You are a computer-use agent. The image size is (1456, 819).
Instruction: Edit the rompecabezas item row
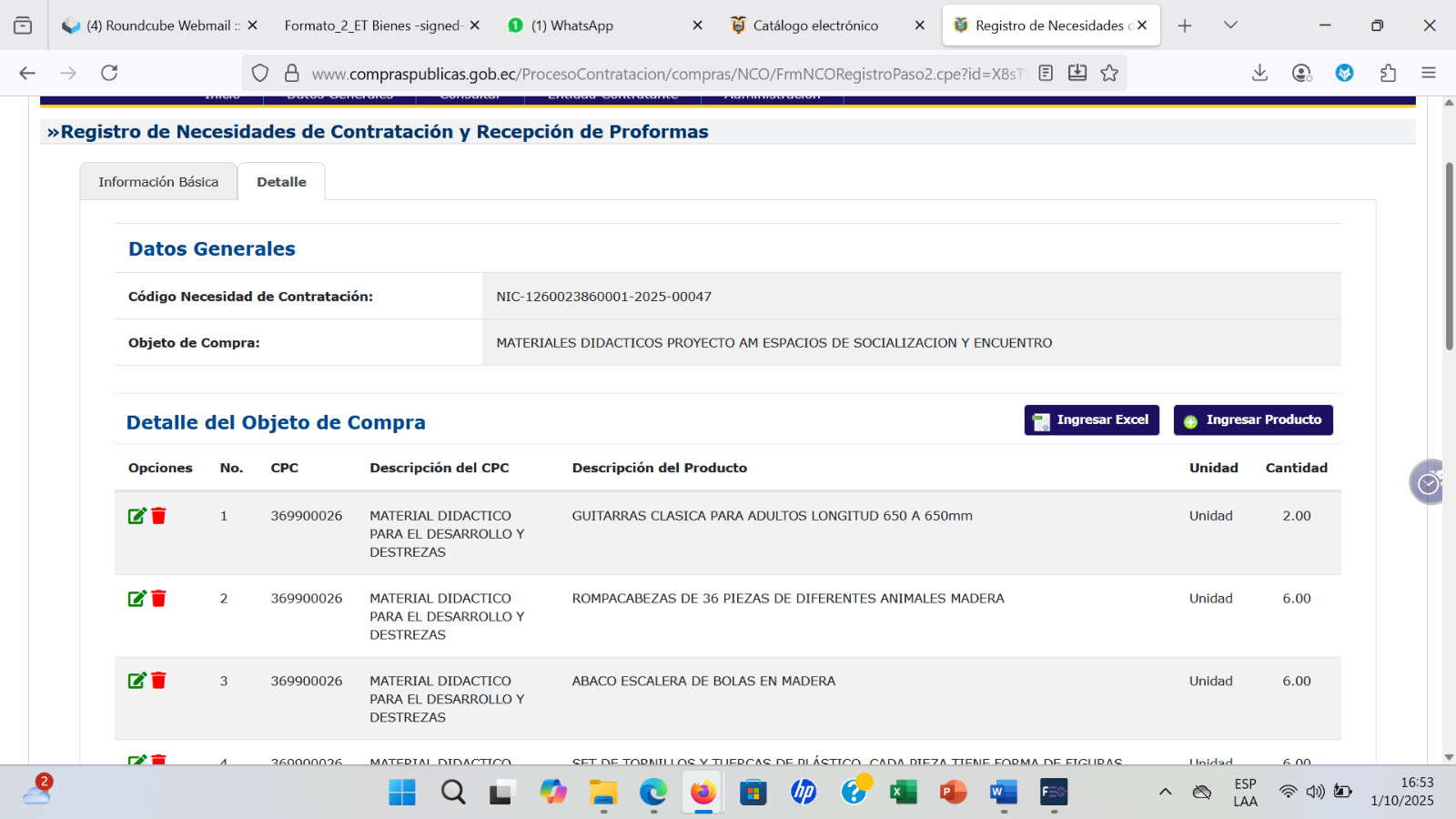tap(136, 599)
